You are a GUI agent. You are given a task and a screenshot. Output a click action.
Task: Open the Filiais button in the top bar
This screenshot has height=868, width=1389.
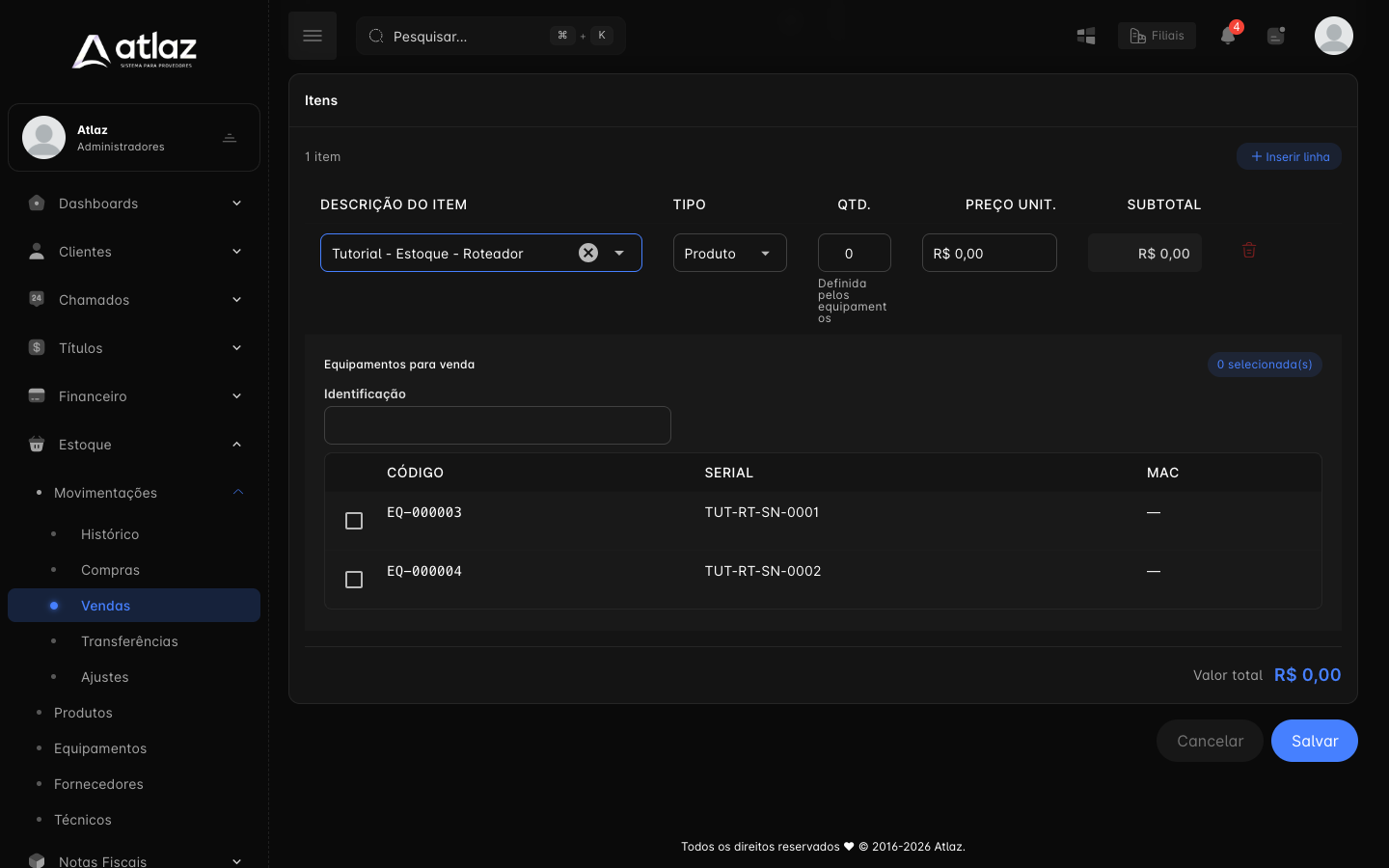coord(1157,36)
